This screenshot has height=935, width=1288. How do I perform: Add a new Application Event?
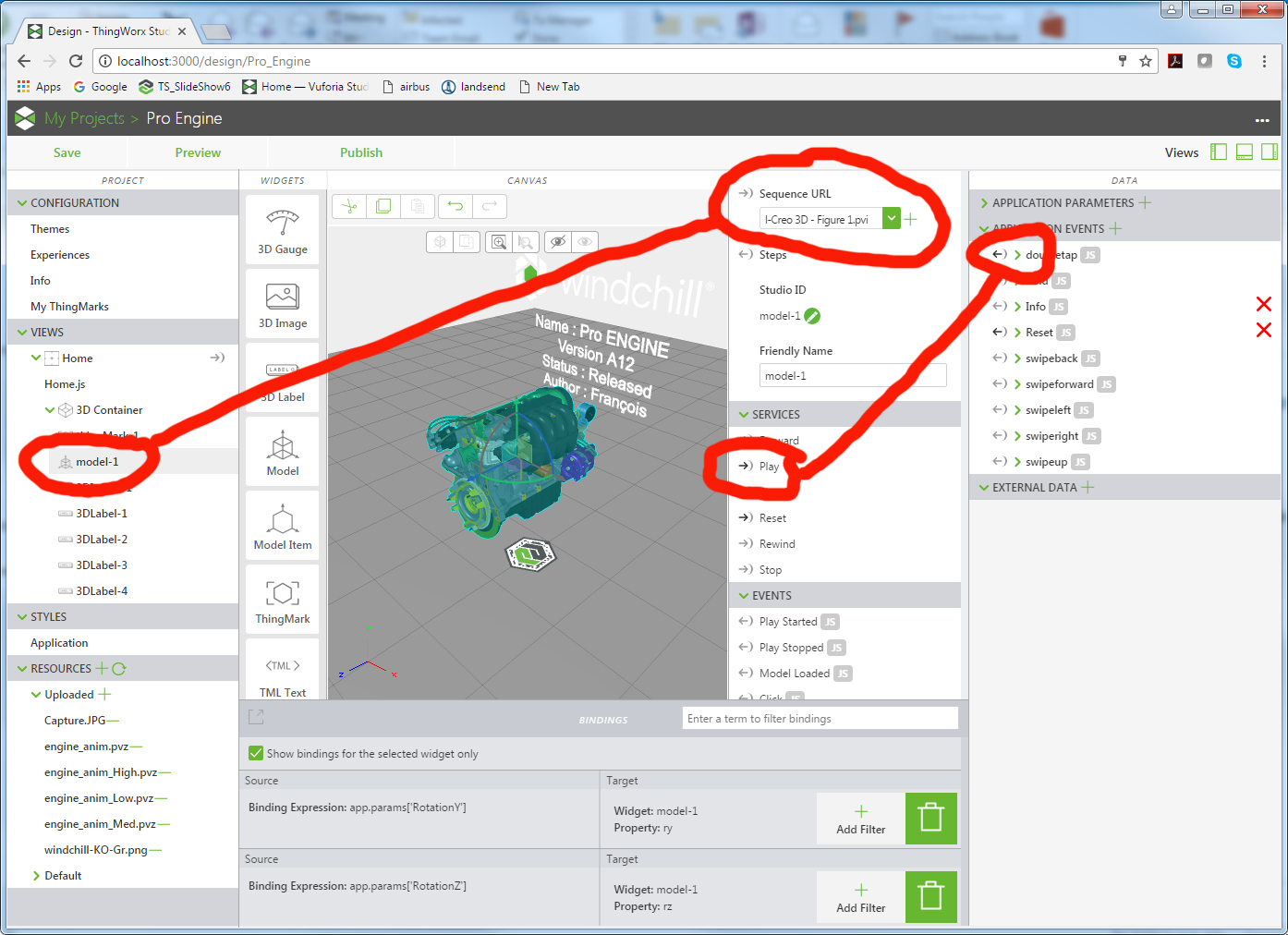click(x=1115, y=228)
